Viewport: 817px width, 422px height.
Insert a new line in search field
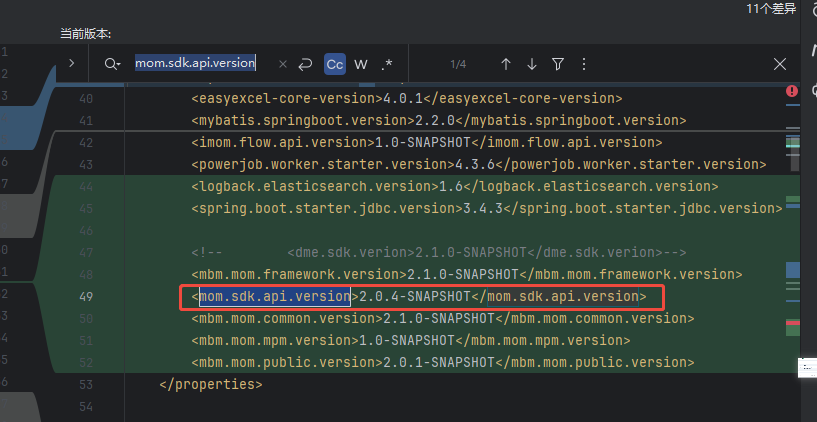306,64
